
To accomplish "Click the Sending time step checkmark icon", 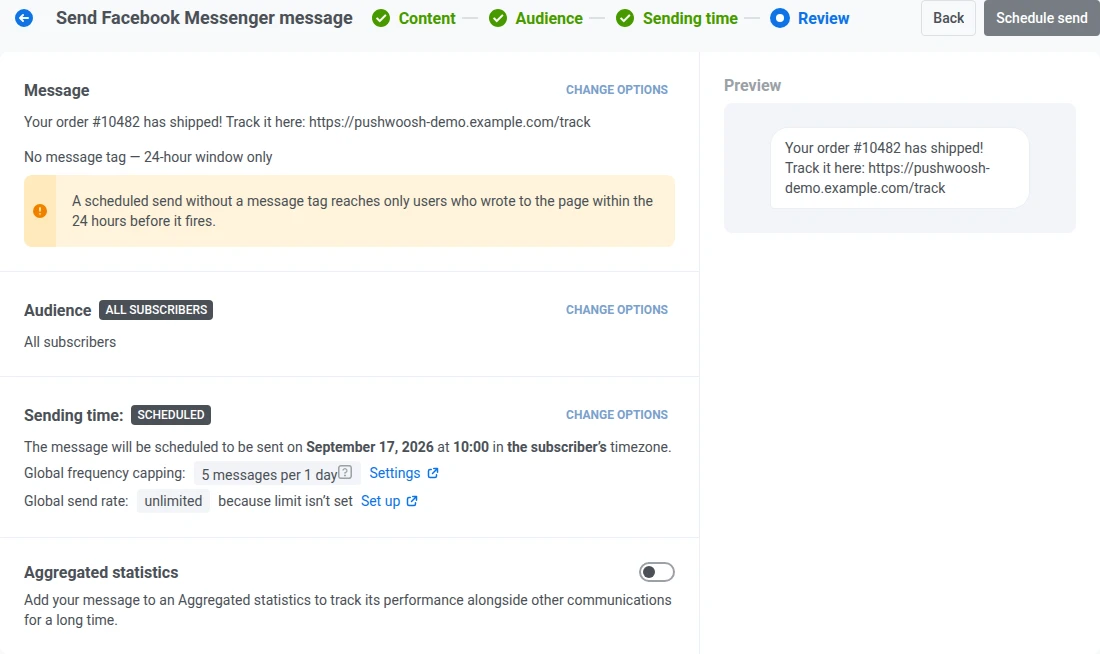I will 625,18.
